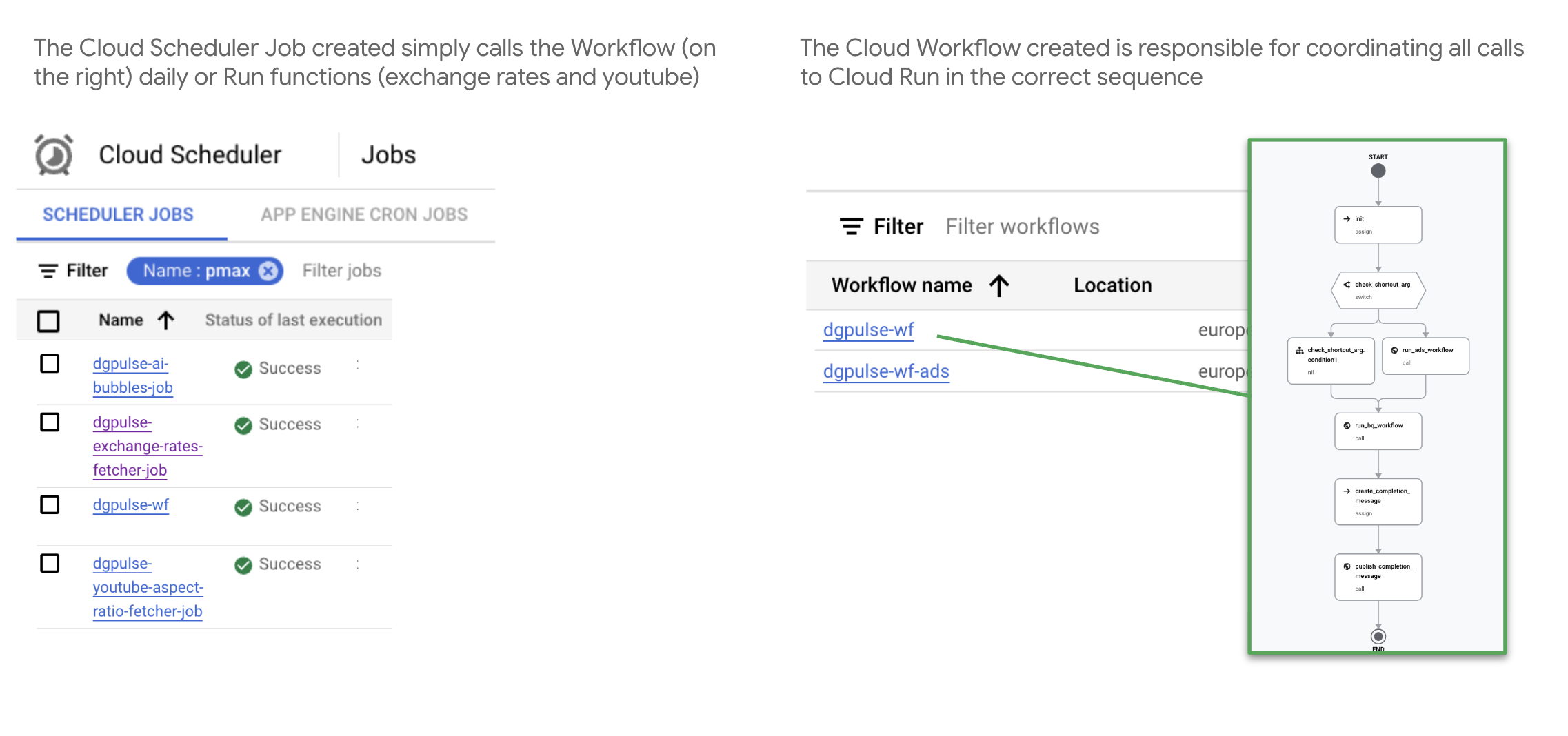This screenshot has height=736, width=1568.
Task: Select checkbox for dgpulse-youtube-aspect-ratio-fetcher-job
Action: click(50, 563)
